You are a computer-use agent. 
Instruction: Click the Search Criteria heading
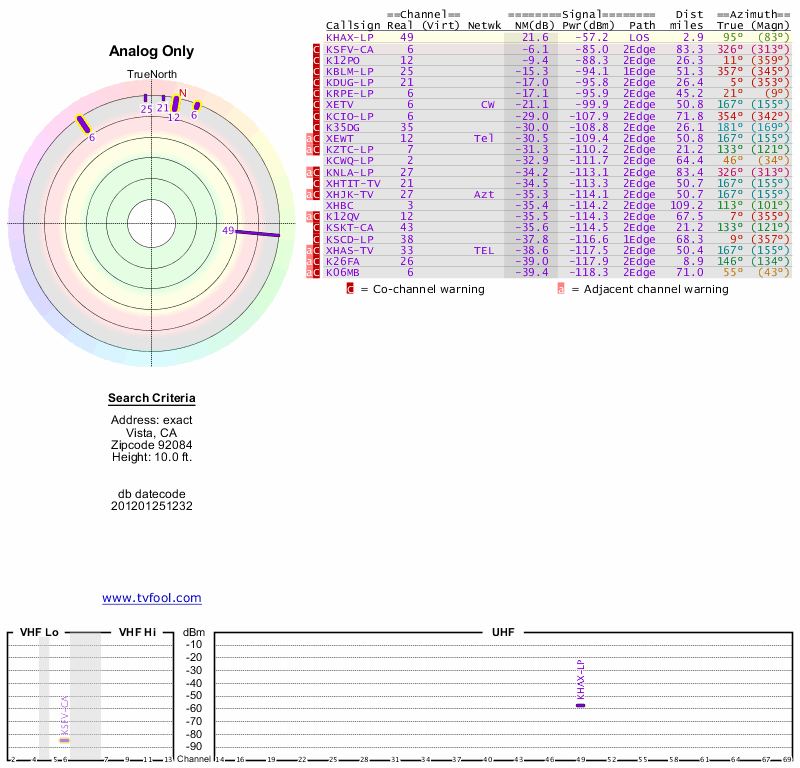pyautogui.click(x=152, y=399)
